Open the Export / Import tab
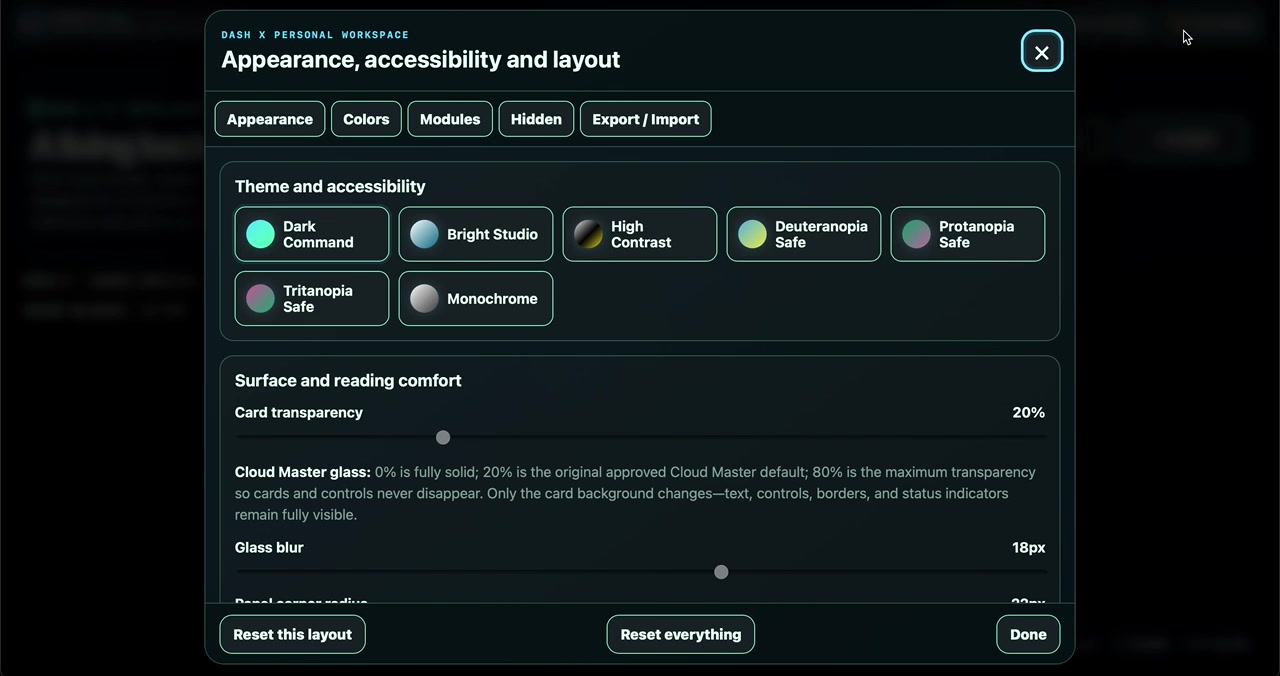1280x676 pixels. (645, 119)
